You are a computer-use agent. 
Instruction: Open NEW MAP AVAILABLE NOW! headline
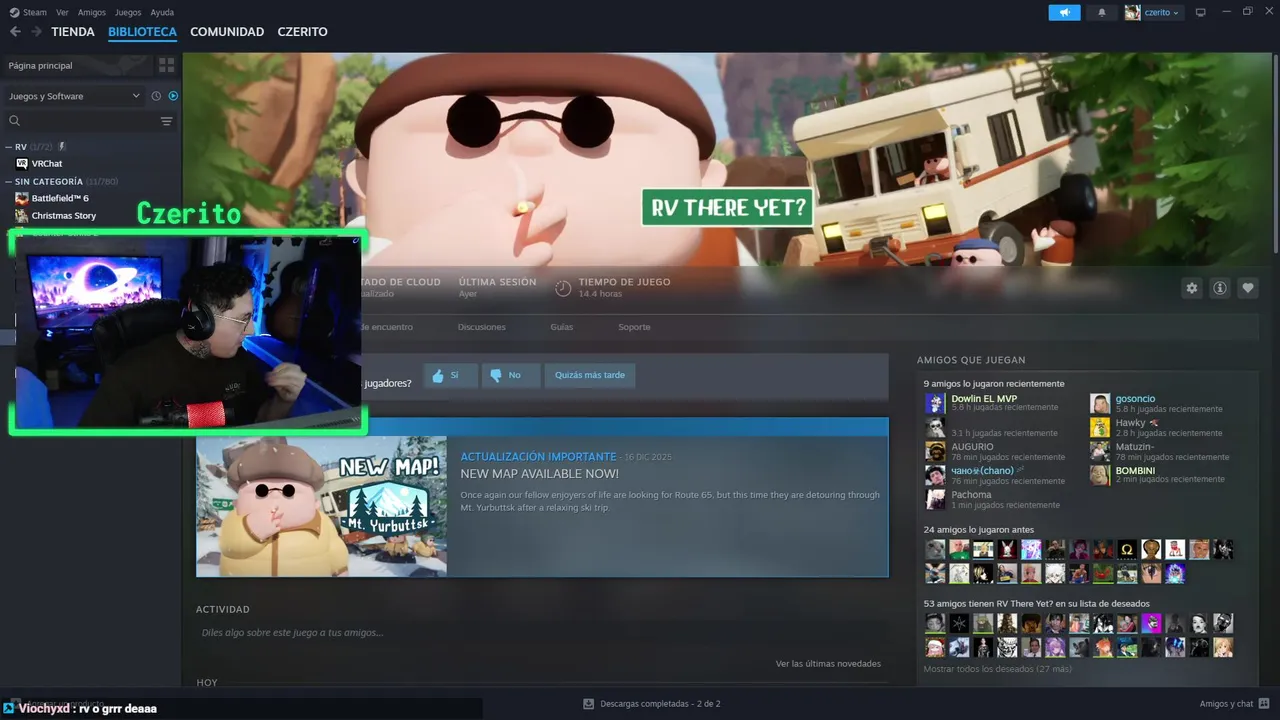tap(539, 474)
